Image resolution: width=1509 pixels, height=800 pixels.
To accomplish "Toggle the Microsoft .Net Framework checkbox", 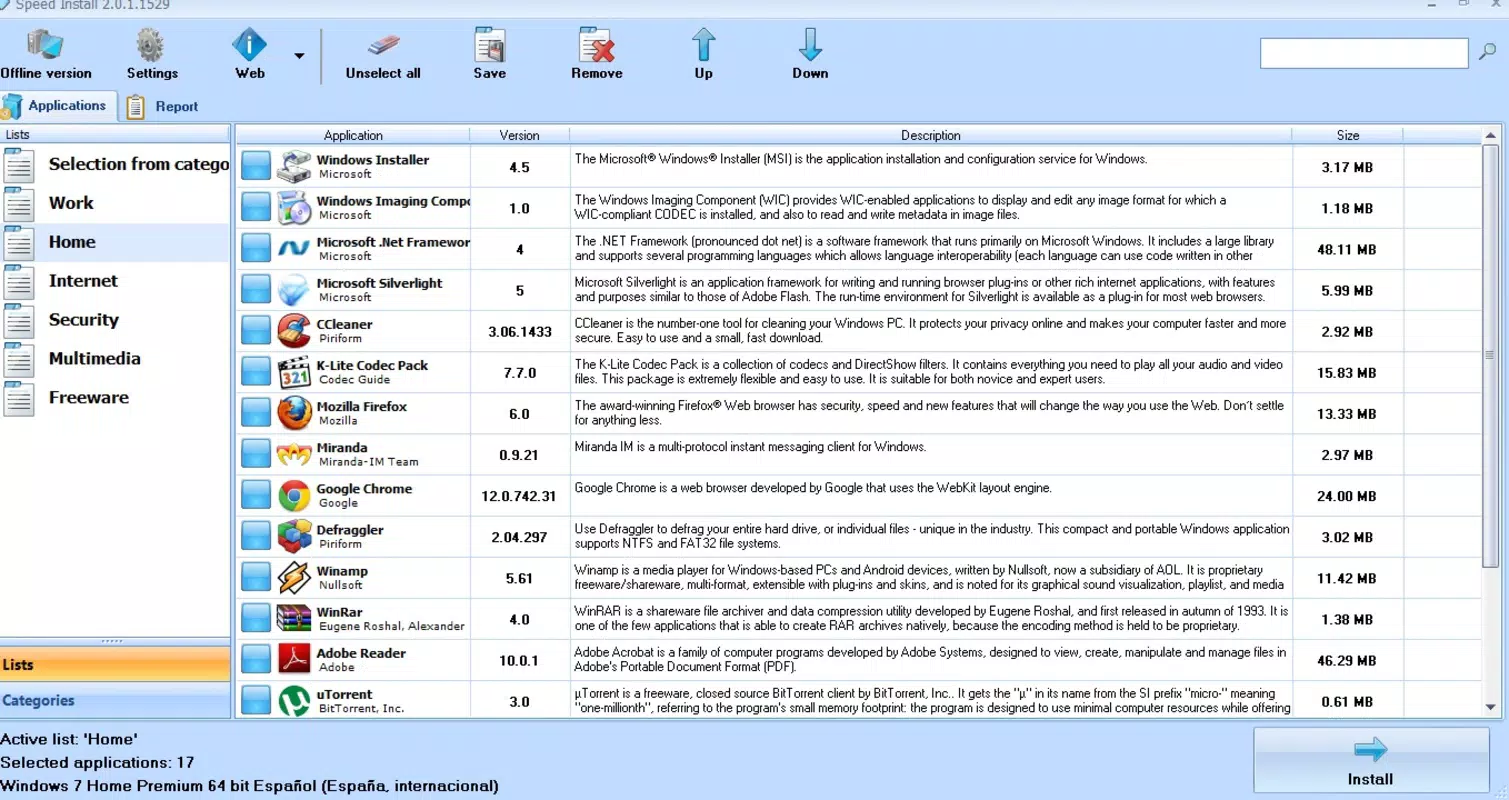I will (x=256, y=249).
